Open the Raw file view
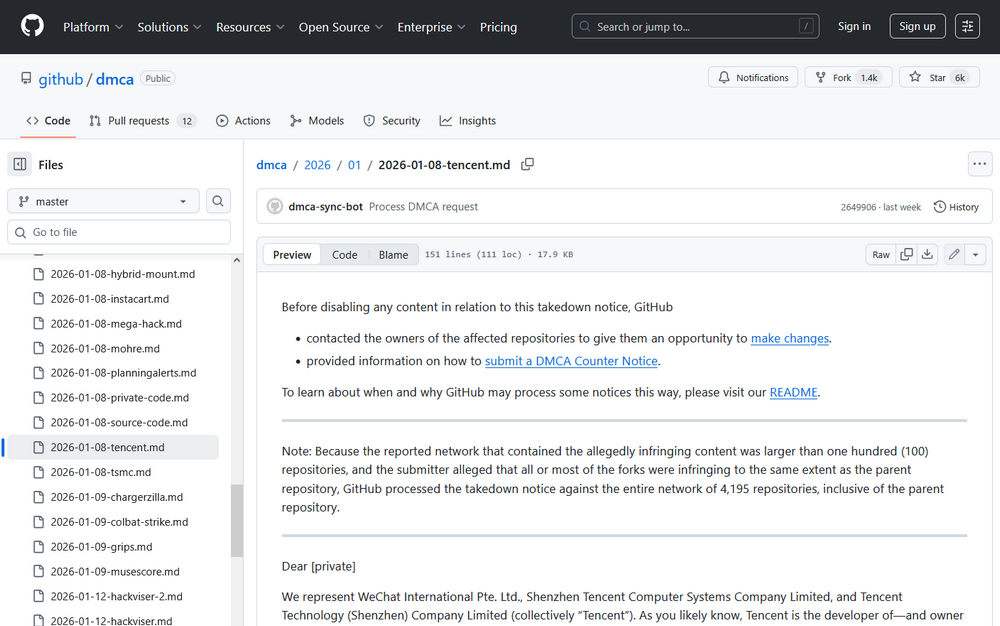 pos(881,254)
